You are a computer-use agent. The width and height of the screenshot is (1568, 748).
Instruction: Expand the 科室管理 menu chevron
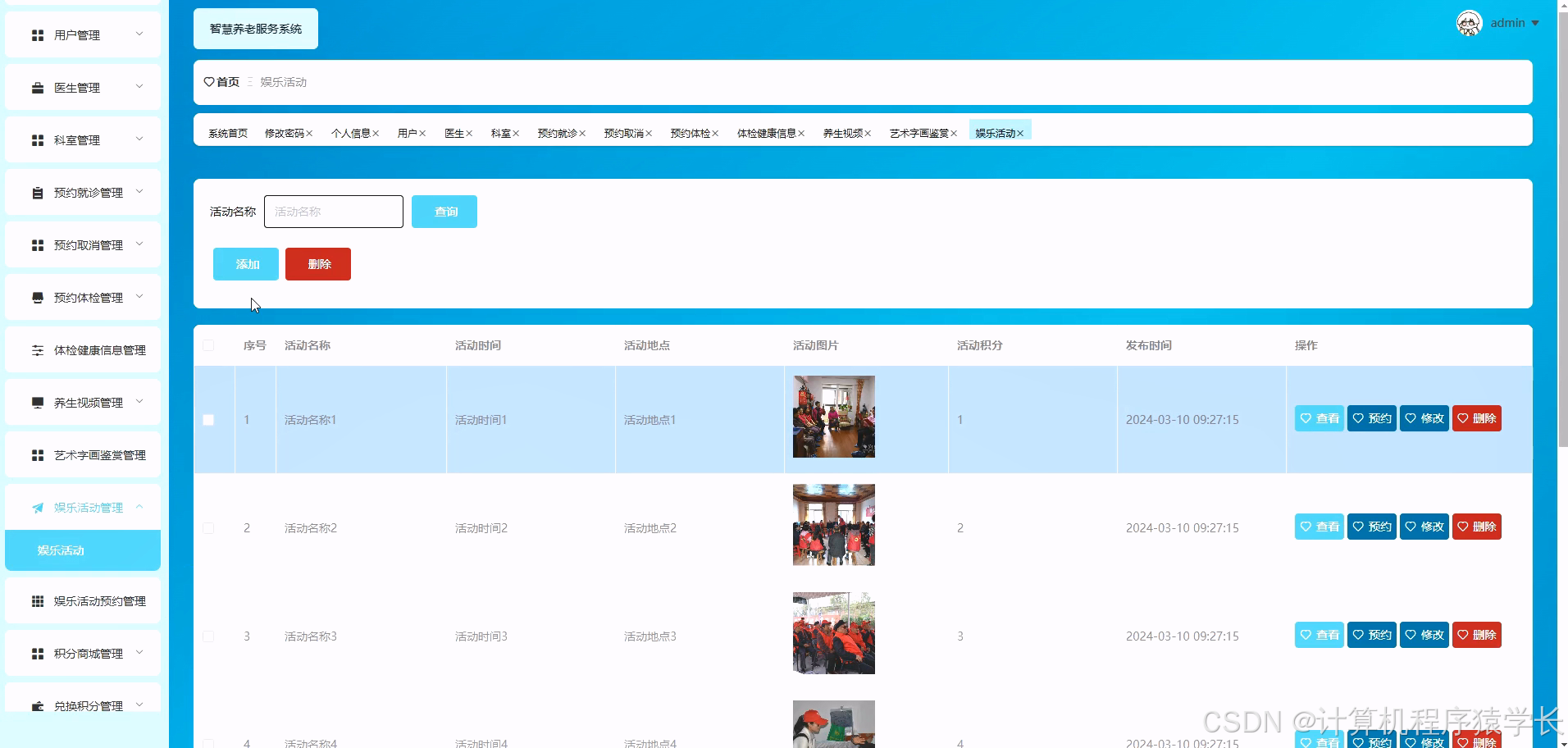[139, 139]
